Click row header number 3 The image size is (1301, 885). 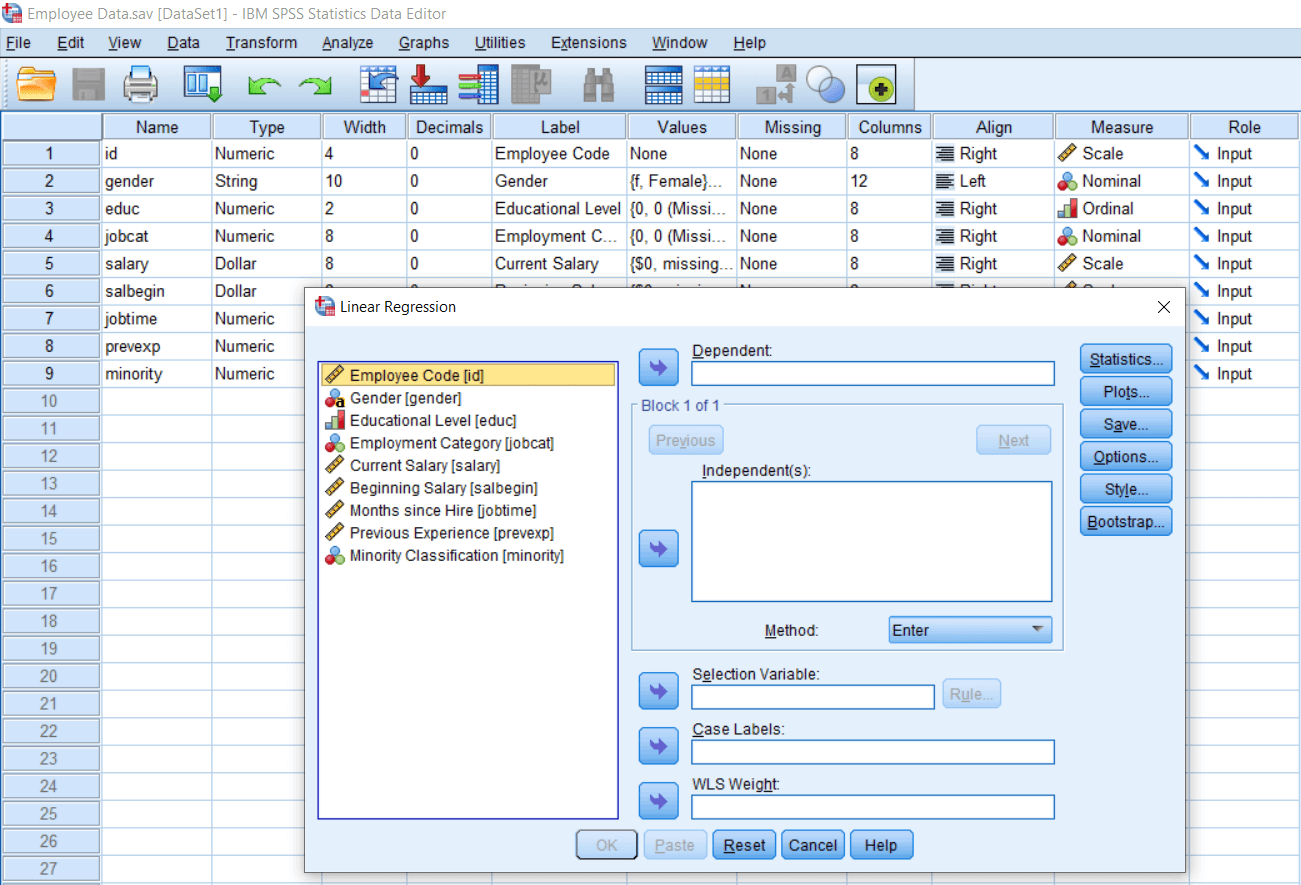point(51,209)
